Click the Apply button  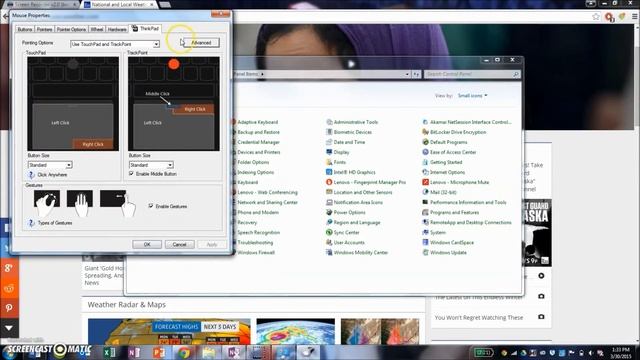tap(211, 244)
